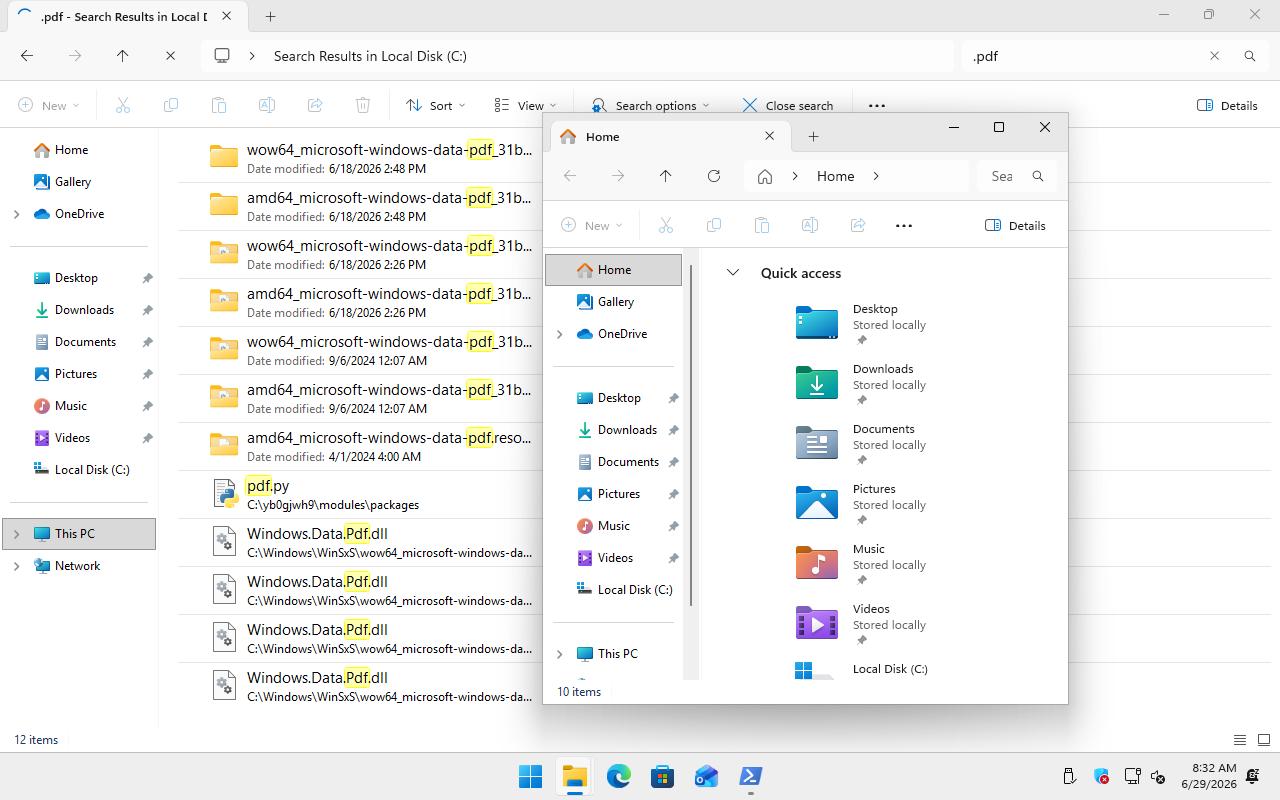Expand OneDrive in Home window sidebar
Viewport: 1280px width, 800px height.
[x=559, y=334]
